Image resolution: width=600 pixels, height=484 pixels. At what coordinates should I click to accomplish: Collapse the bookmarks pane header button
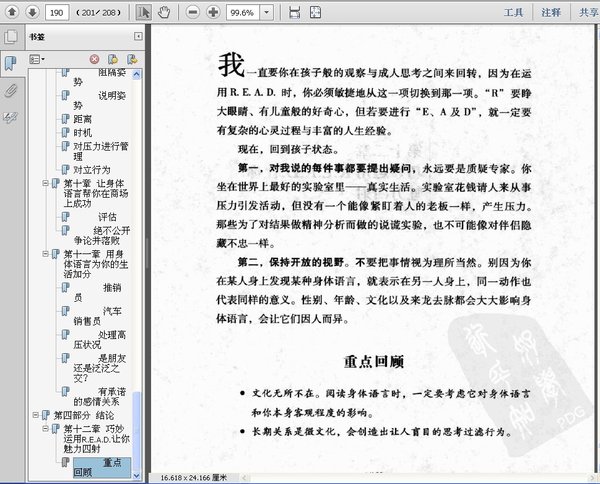click(137, 35)
